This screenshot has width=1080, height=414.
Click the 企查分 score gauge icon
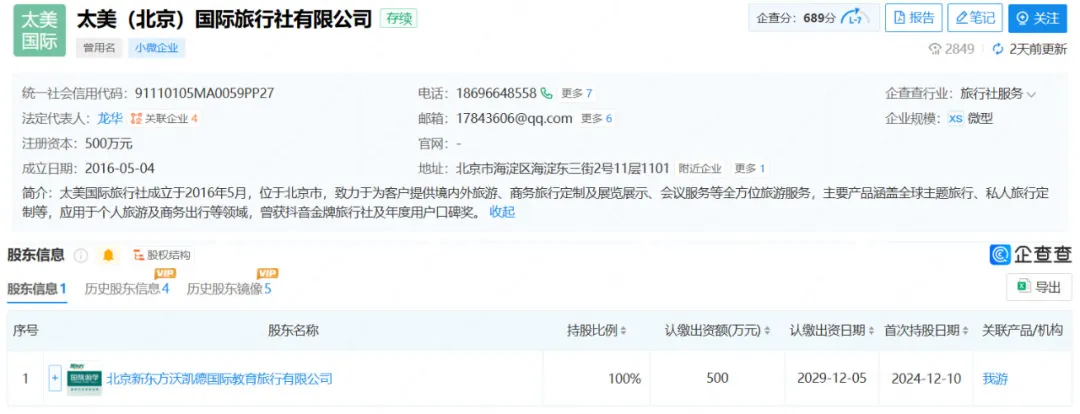855,18
